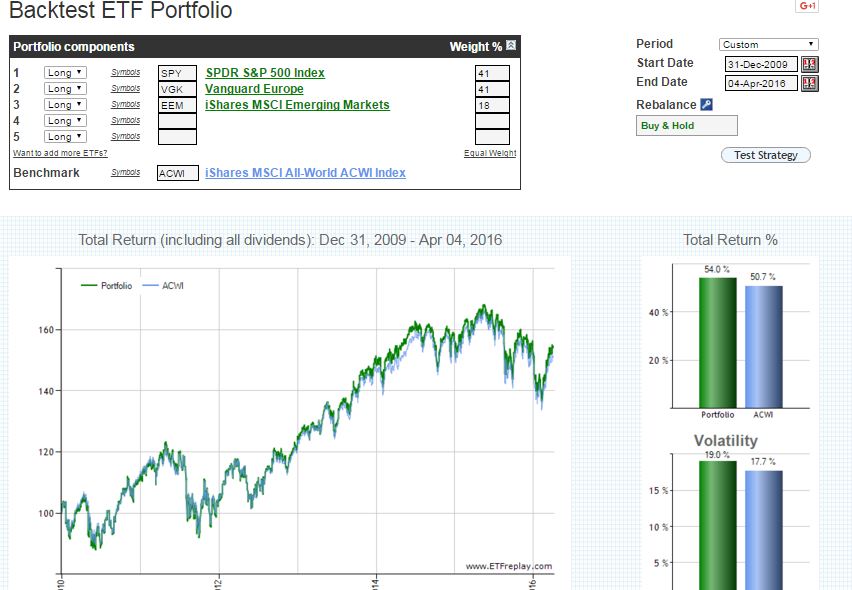The width and height of the screenshot is (852, 590).
Task: Open the Start Date calendar picker icon
Action: click(x=809, y=64)
